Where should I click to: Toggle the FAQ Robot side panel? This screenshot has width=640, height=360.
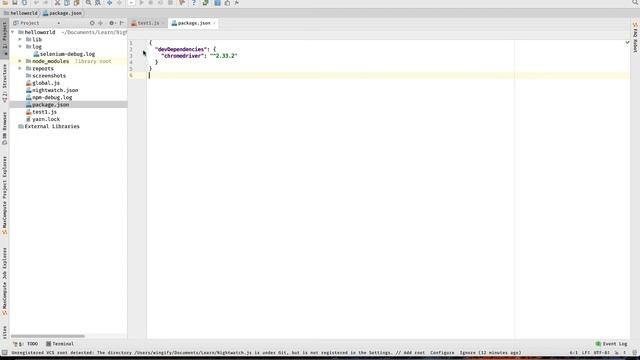click(635, 37)
